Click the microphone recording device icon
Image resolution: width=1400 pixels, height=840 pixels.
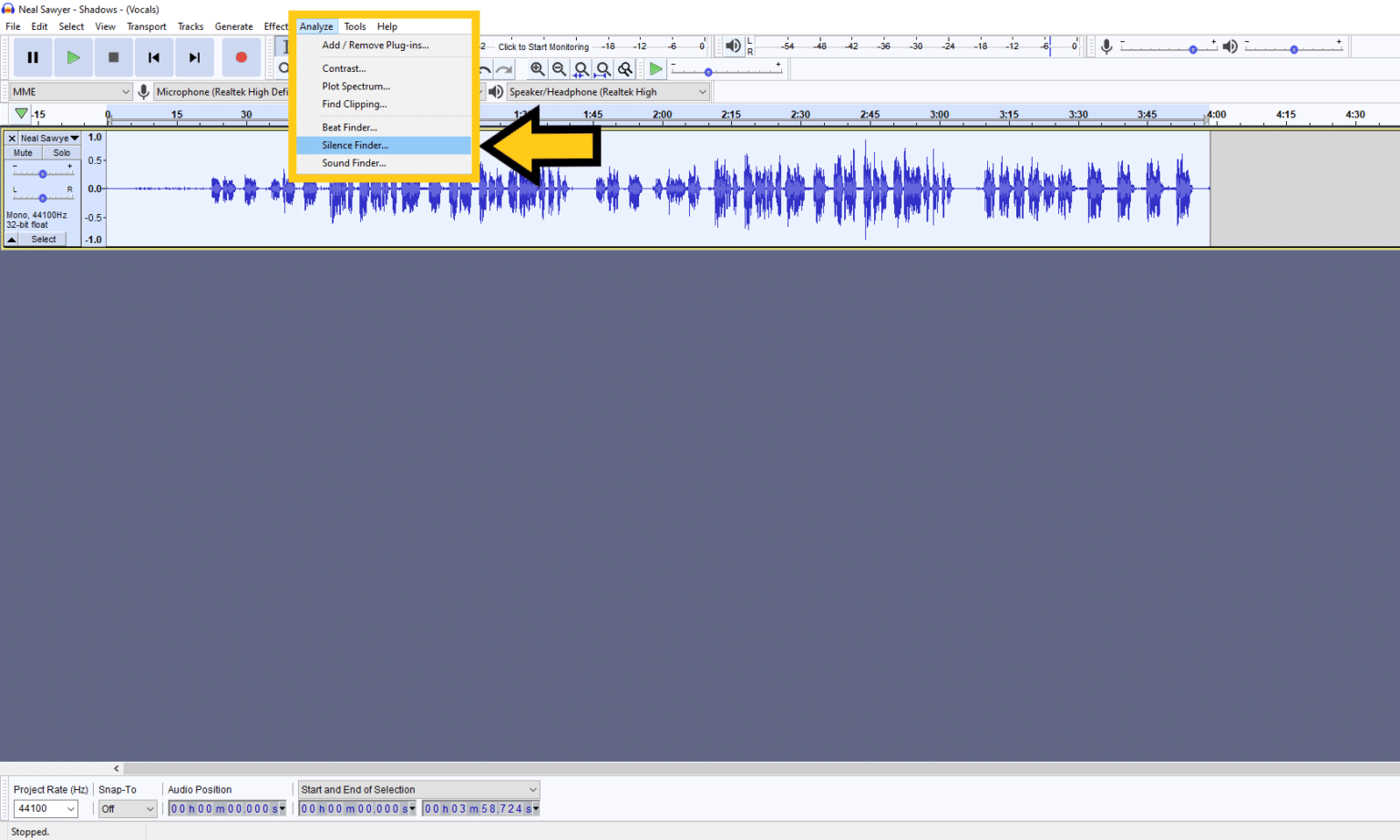click(x=143, y=91)
